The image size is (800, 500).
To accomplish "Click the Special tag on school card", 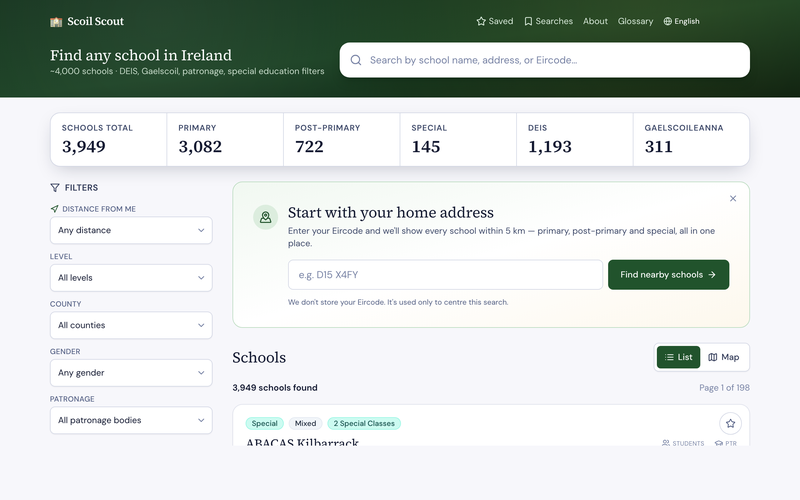I will click(264, 423).
